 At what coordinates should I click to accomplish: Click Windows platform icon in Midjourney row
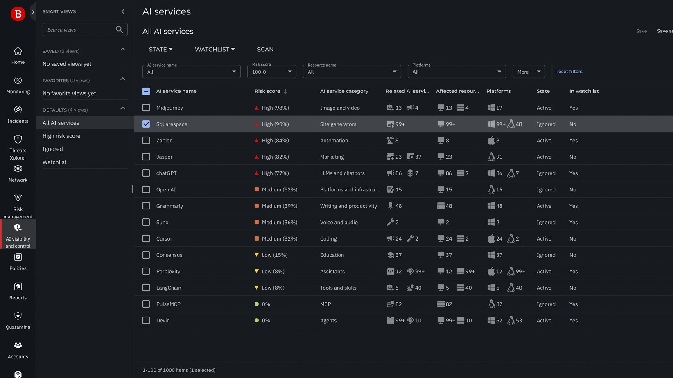pyautogui.click(x=491, y=108)
